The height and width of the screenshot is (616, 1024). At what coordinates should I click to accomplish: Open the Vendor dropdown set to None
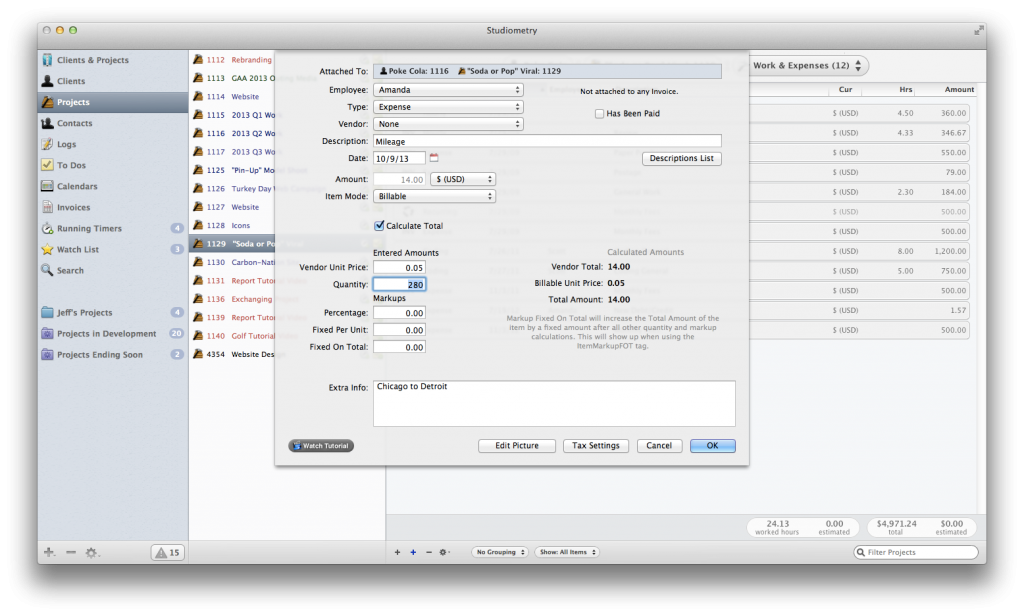pyautogui.click(x=448, y=124)
